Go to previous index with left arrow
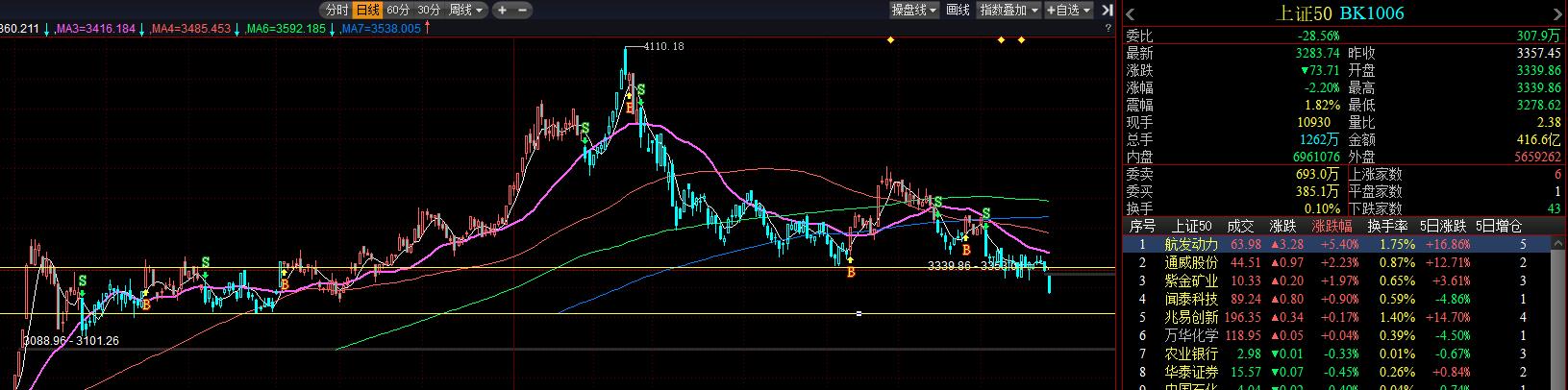The height and width of the screenshot is (390, 1568). (x=1131, y=13)
